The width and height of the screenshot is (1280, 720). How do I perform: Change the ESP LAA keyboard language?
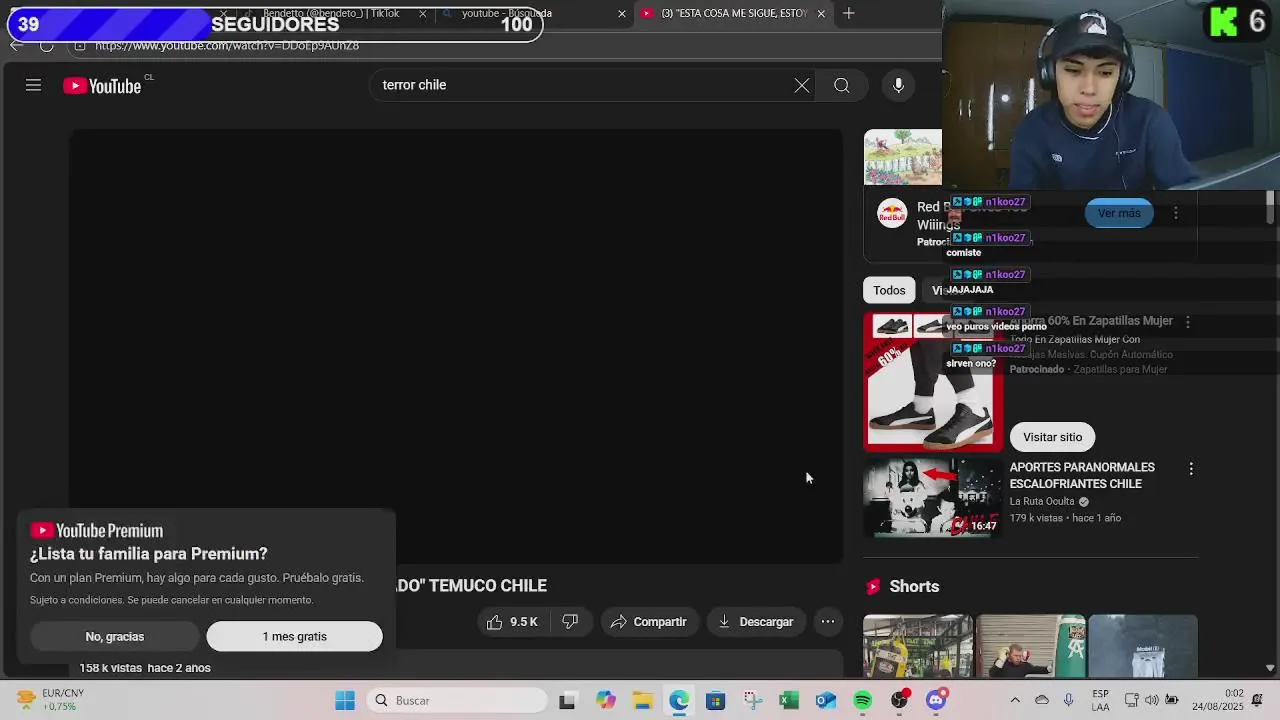1100,700
